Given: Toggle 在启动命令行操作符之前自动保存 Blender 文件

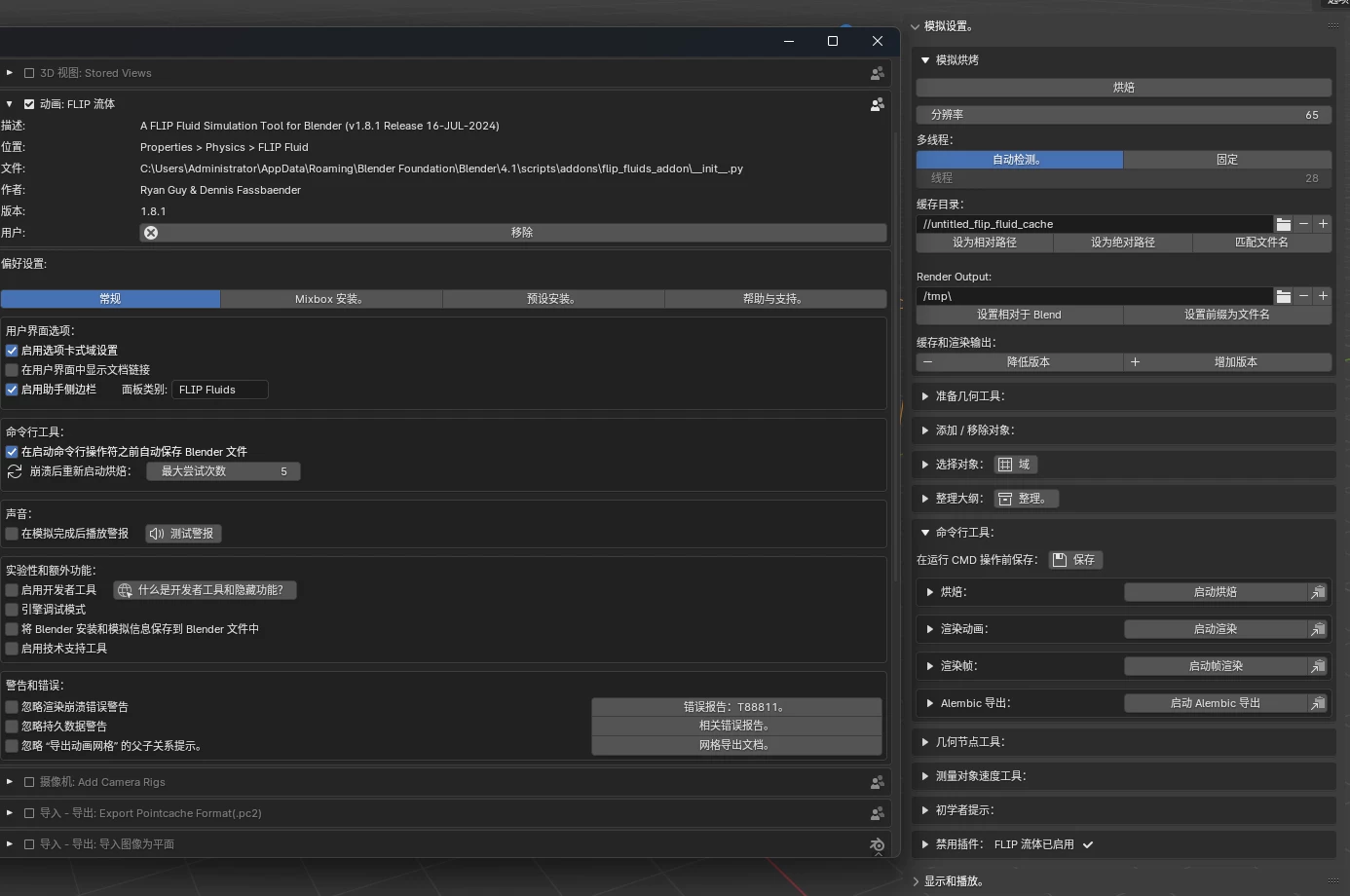Looking at the screenshot, I should click(12, 452).
